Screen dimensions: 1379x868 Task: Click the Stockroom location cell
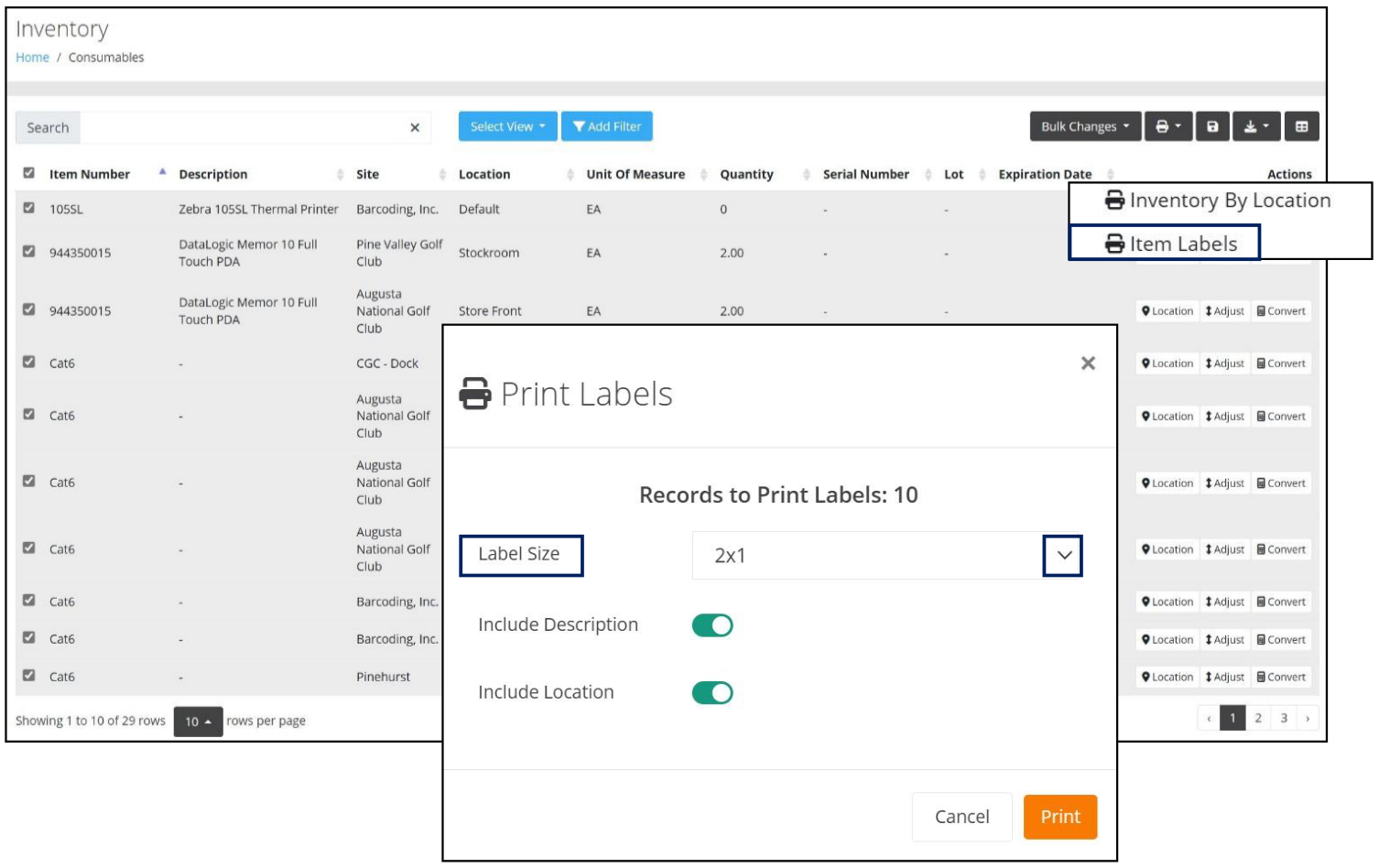489,253
